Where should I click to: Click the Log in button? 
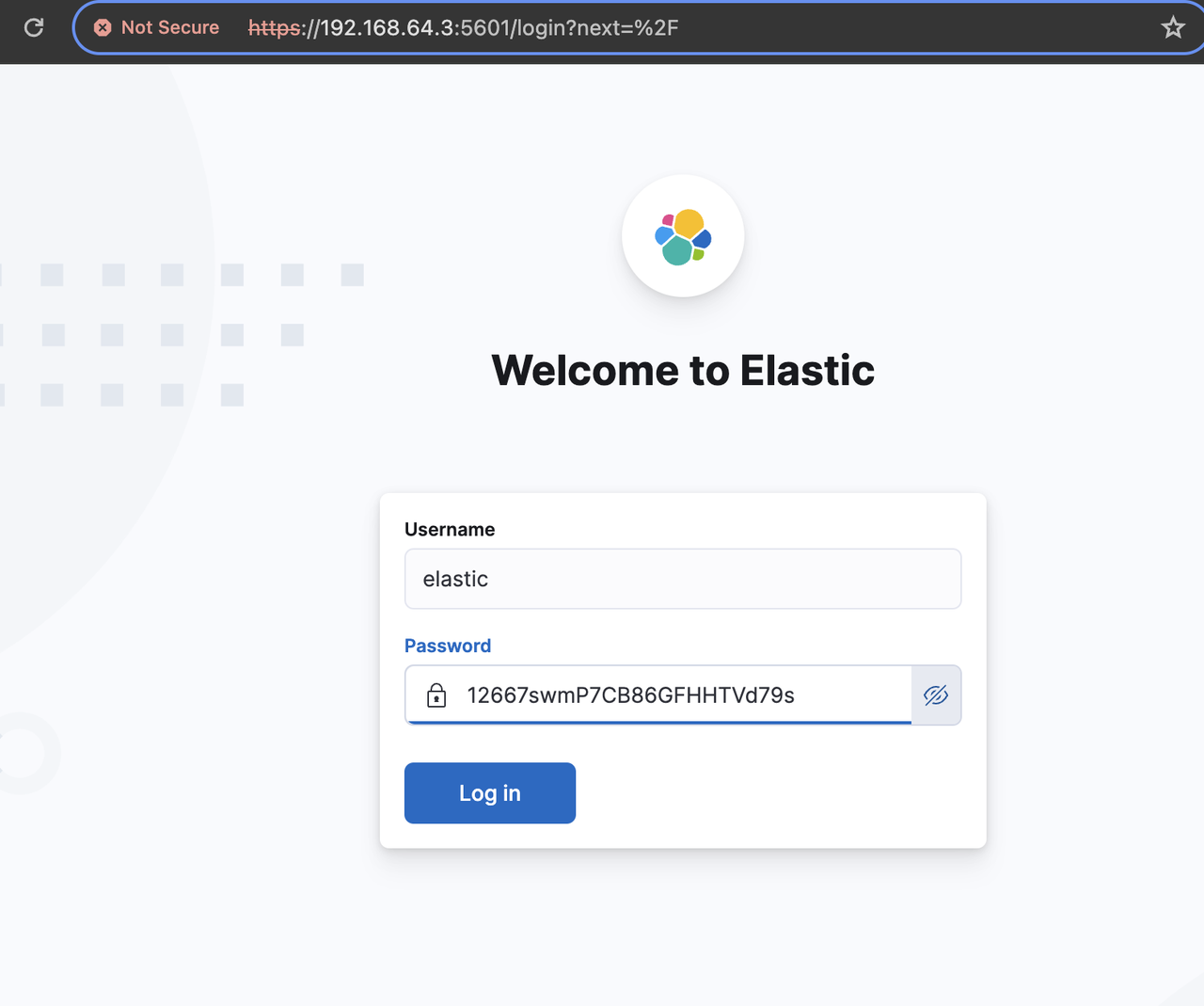(x=490, y=793)
